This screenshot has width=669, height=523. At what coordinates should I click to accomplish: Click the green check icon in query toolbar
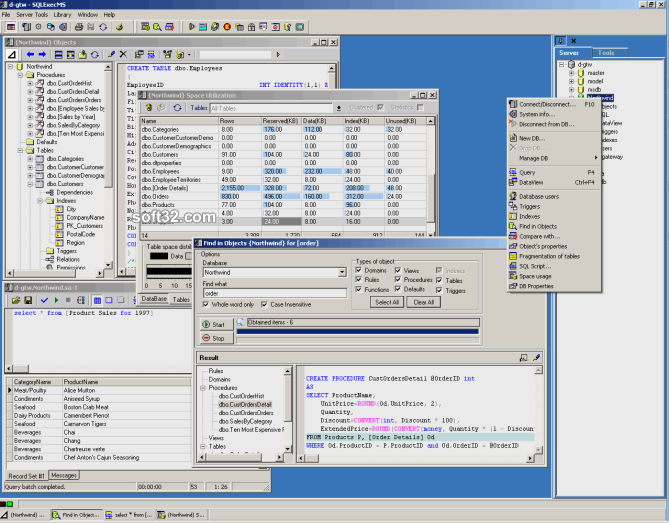coord(44,300)
